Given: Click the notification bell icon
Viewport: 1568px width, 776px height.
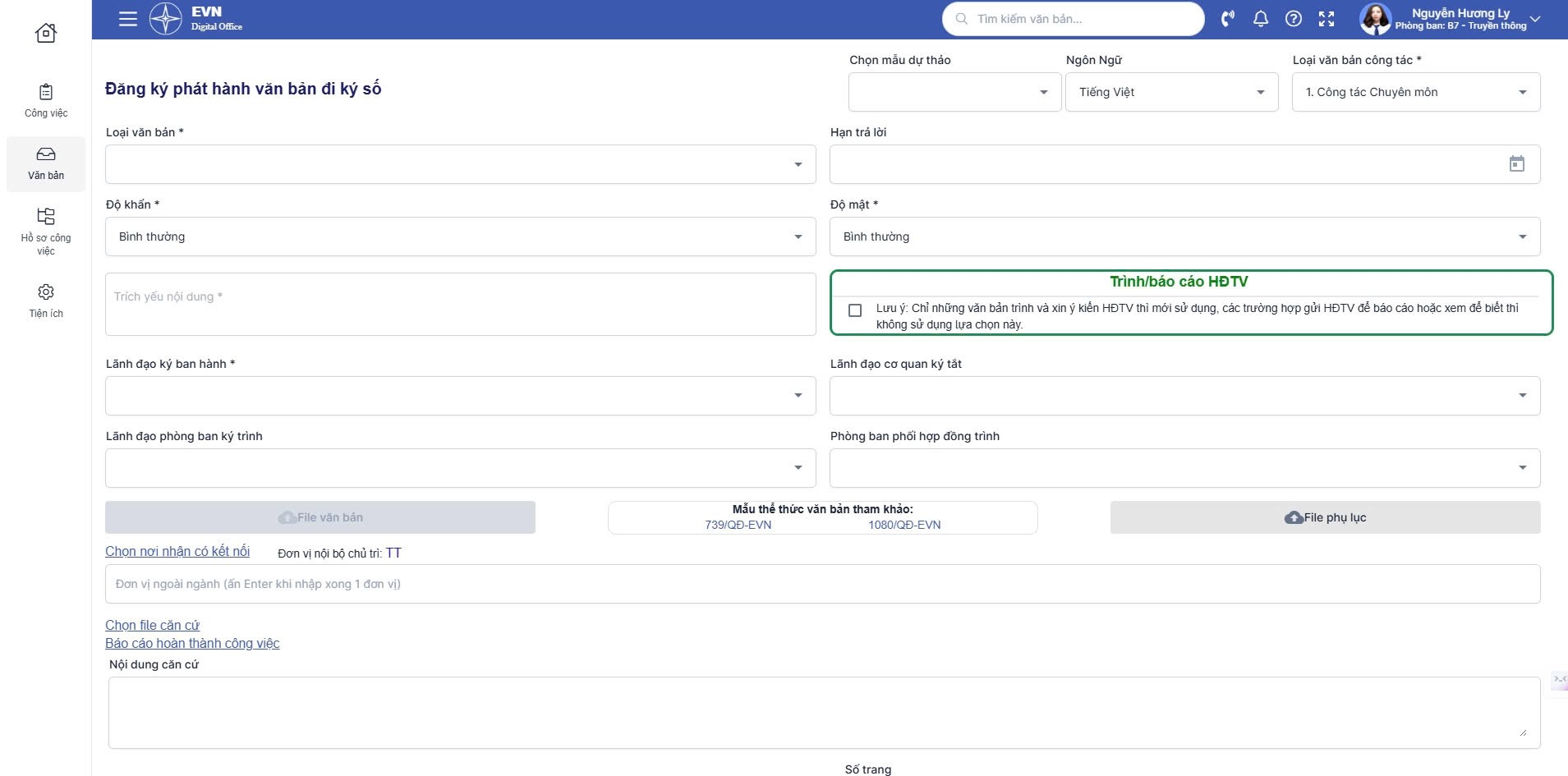Looking at the screenshot, I should (x=1260, y=19).
